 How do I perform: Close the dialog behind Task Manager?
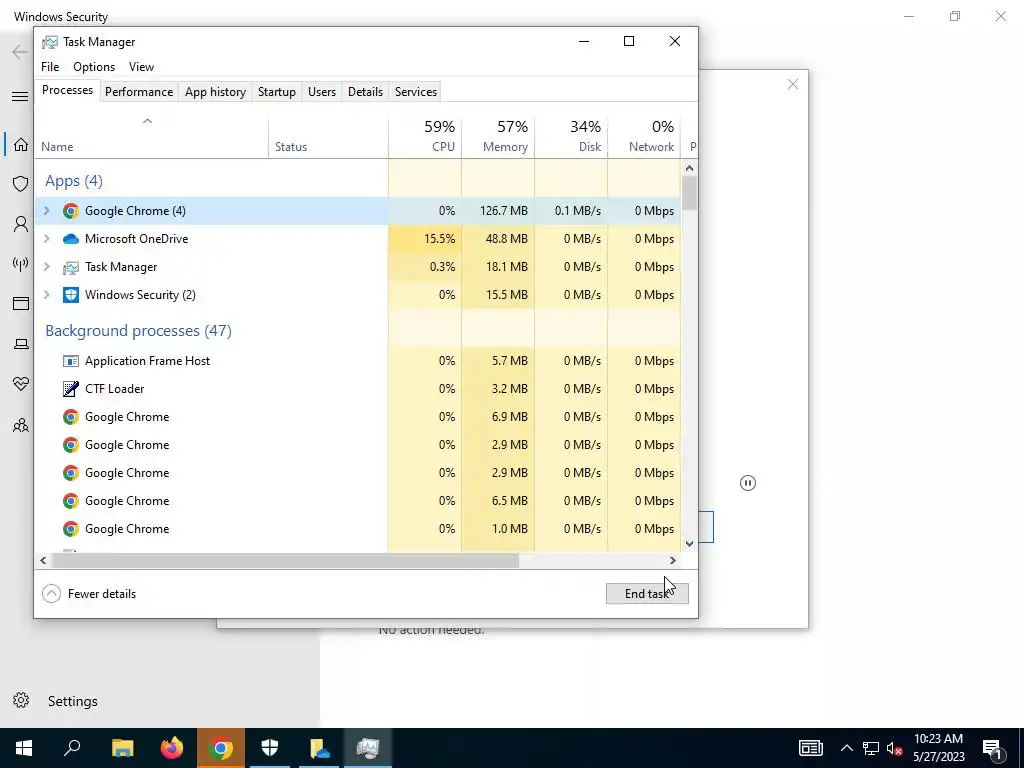(793, 84)
